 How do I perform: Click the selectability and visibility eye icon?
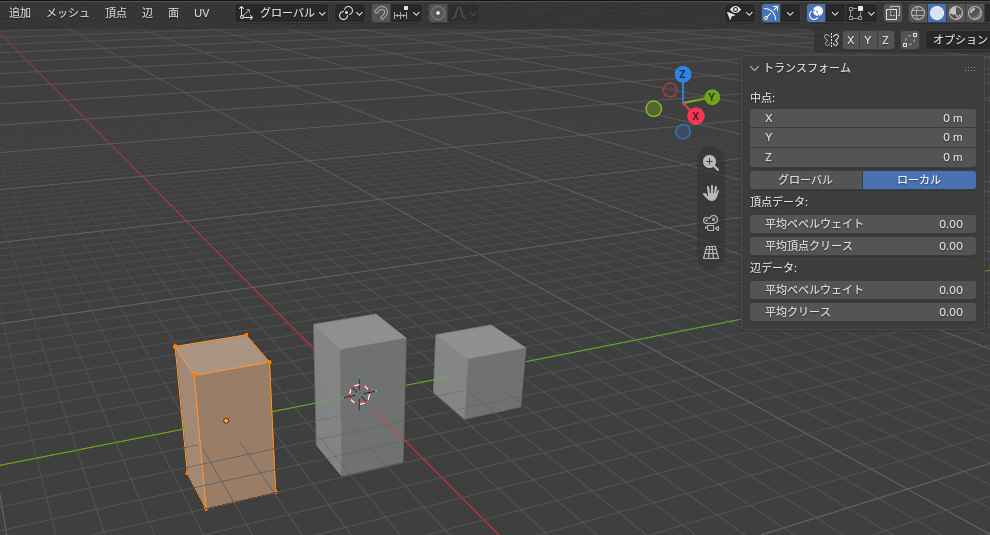tap(739, 13)
